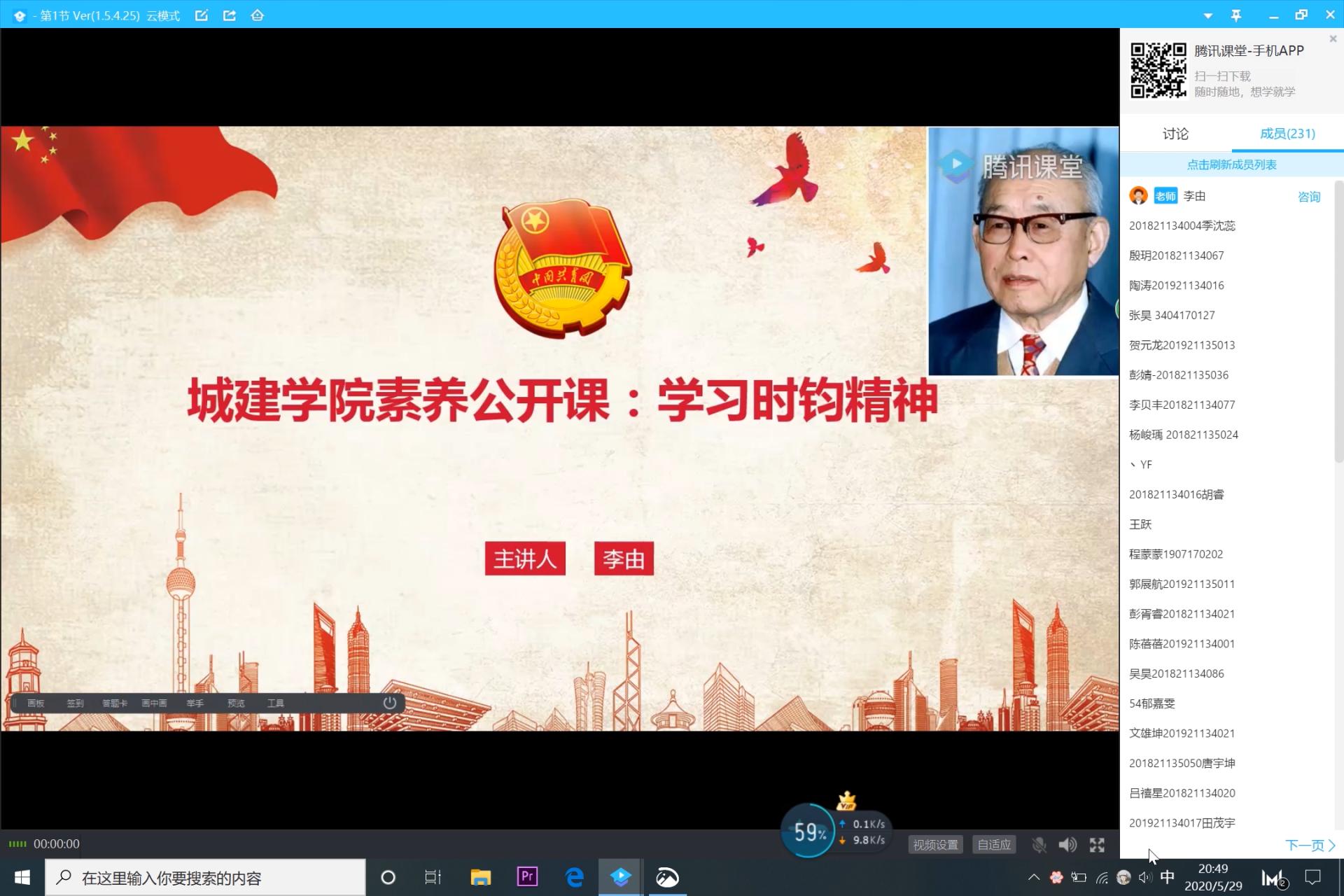The height and width of the screenshot is (896, 1344).
Task: Open the 自适应 quality selector
Action: click(994, 845)
